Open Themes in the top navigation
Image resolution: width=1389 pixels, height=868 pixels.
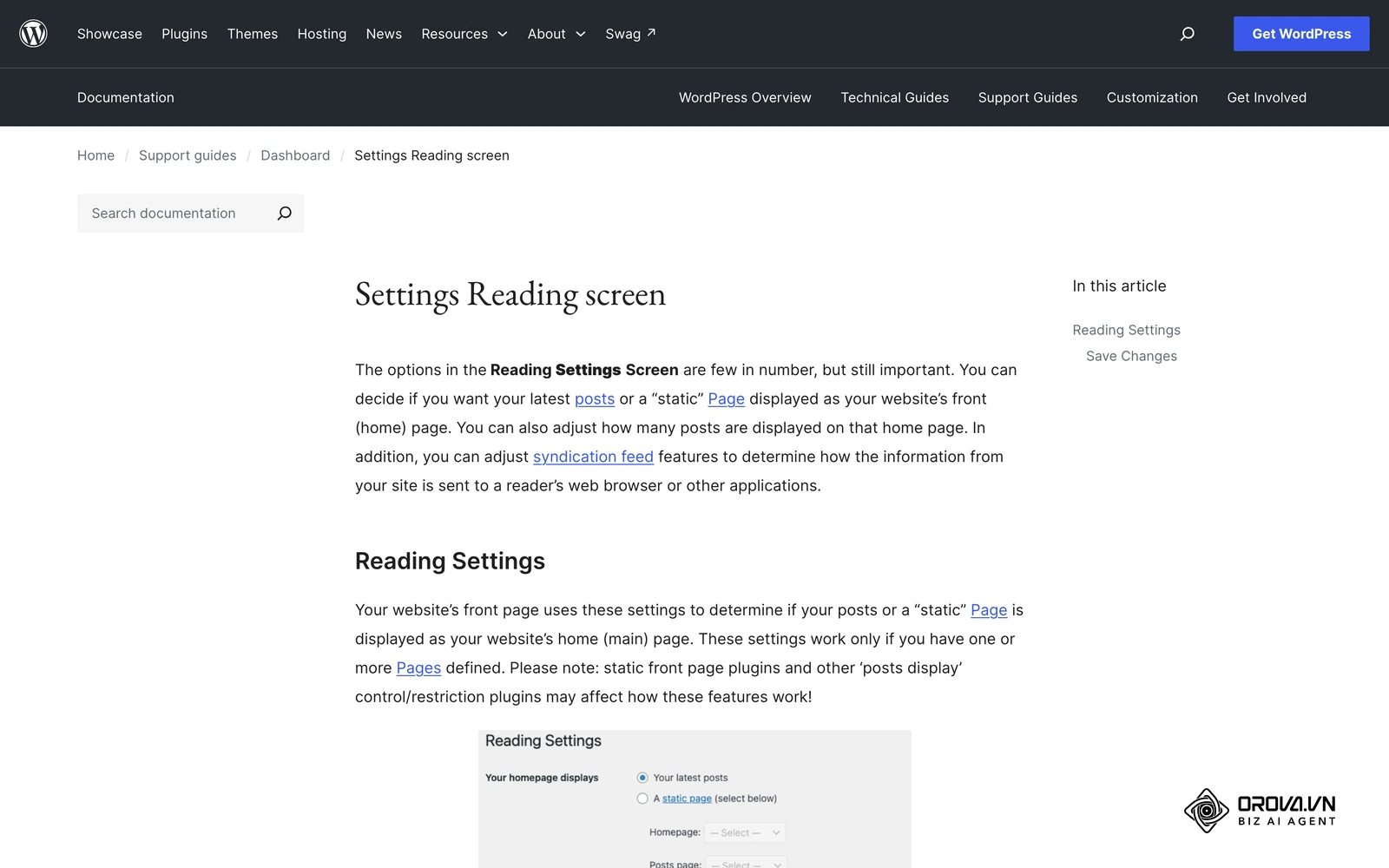[253, 34]
